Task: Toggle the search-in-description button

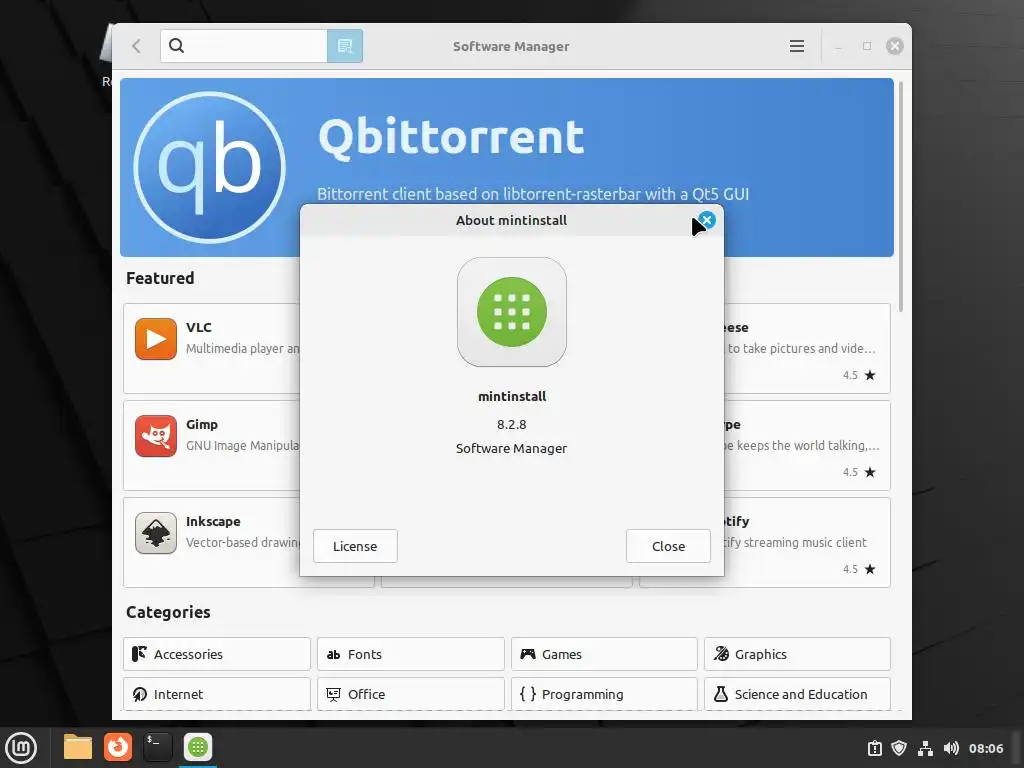Action: 345,46
